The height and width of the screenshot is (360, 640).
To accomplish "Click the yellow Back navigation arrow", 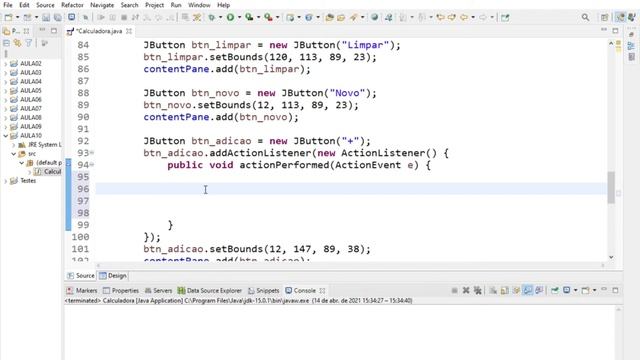I will point(464,17).
